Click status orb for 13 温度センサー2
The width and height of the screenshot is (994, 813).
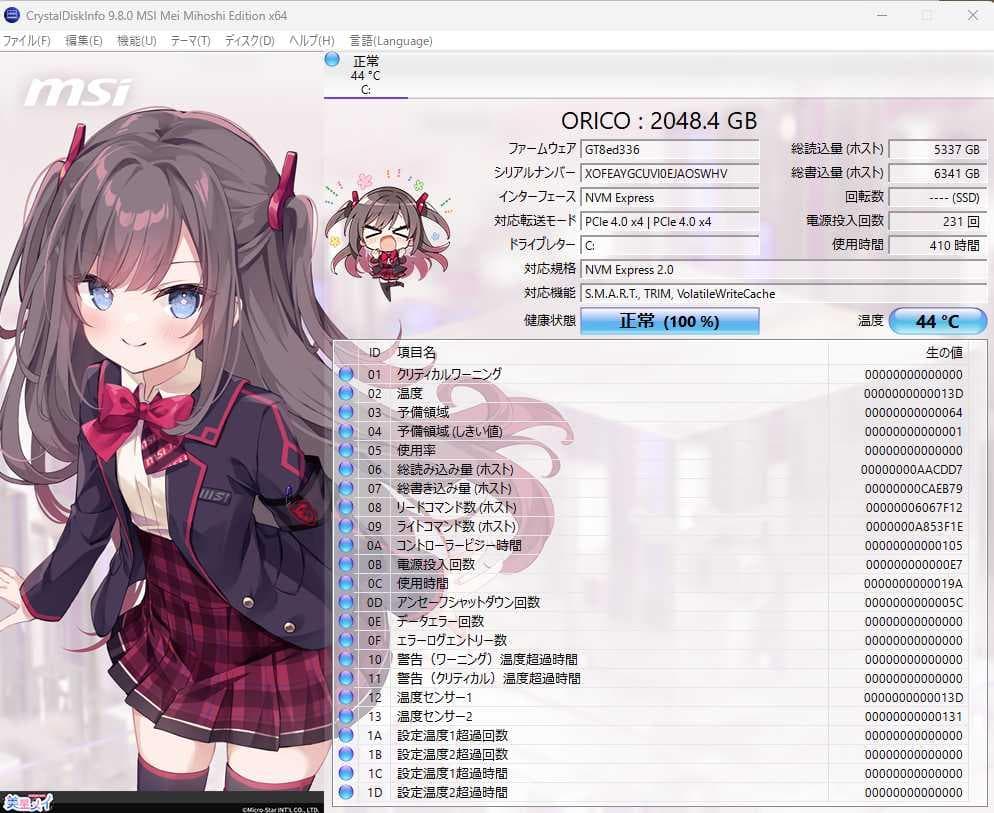pyautogui.click(x=346, y=717)
